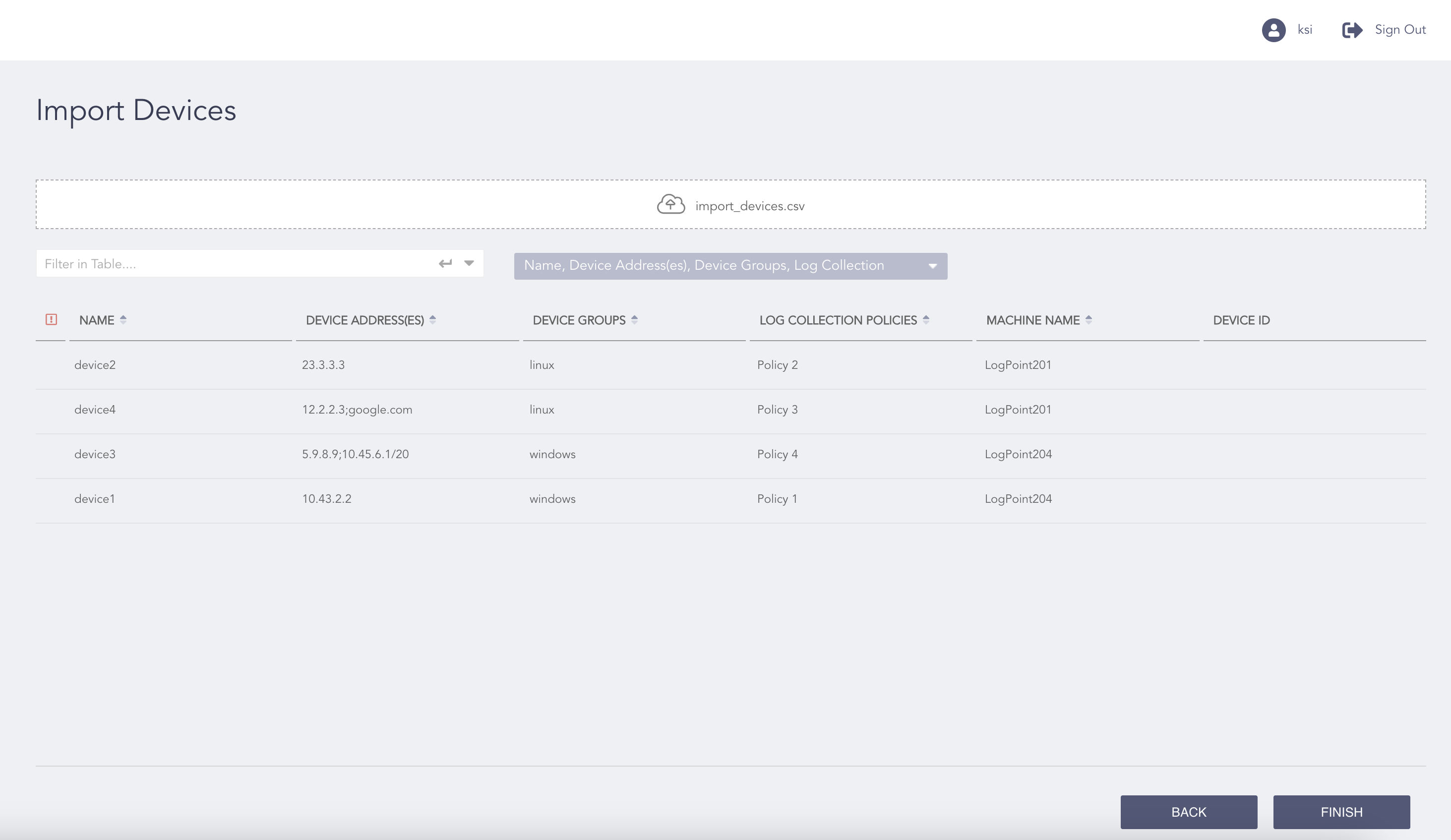
Task: Click the Sign Out arrow icon
Action: tap(1351, 29)
